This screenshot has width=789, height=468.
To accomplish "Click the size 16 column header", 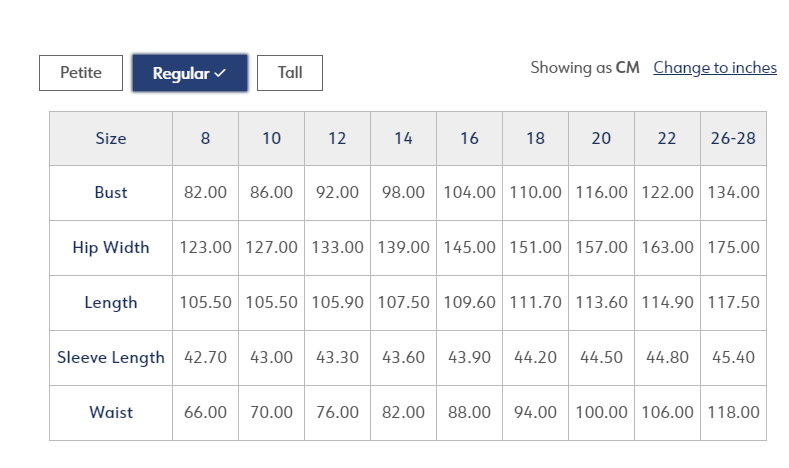I will point(469,138).
